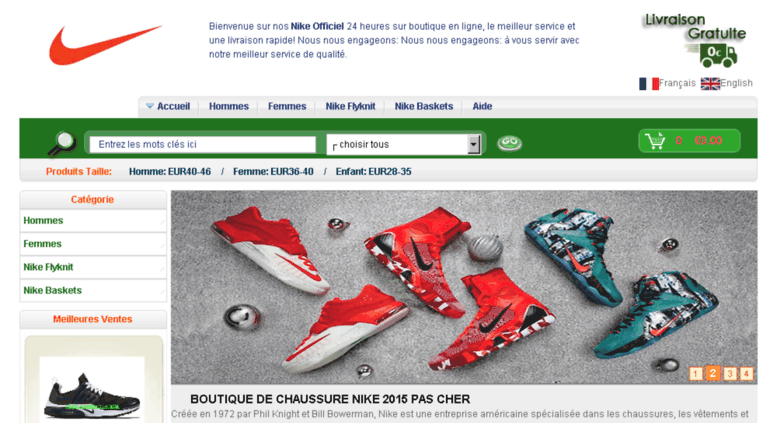Open the shopping cart icon
Viewport: 777px width, 423px height.
pos(656,140)
